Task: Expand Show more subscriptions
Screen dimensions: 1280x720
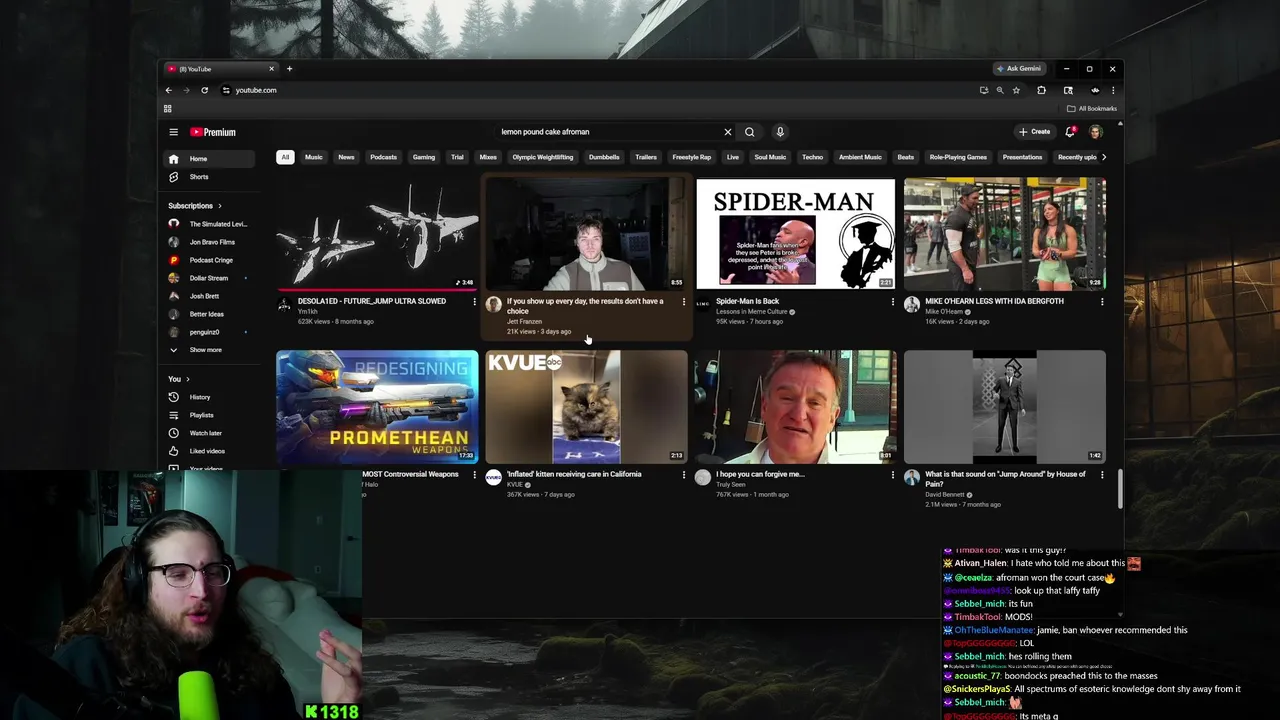Action: (x=209, y=350)
